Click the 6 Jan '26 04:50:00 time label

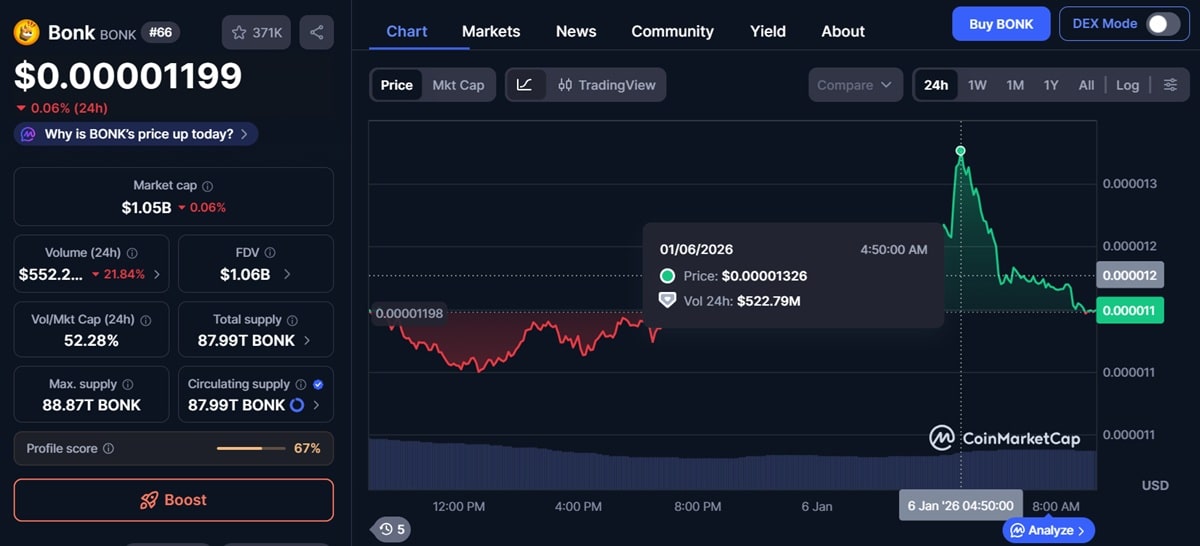click(961, 506)
